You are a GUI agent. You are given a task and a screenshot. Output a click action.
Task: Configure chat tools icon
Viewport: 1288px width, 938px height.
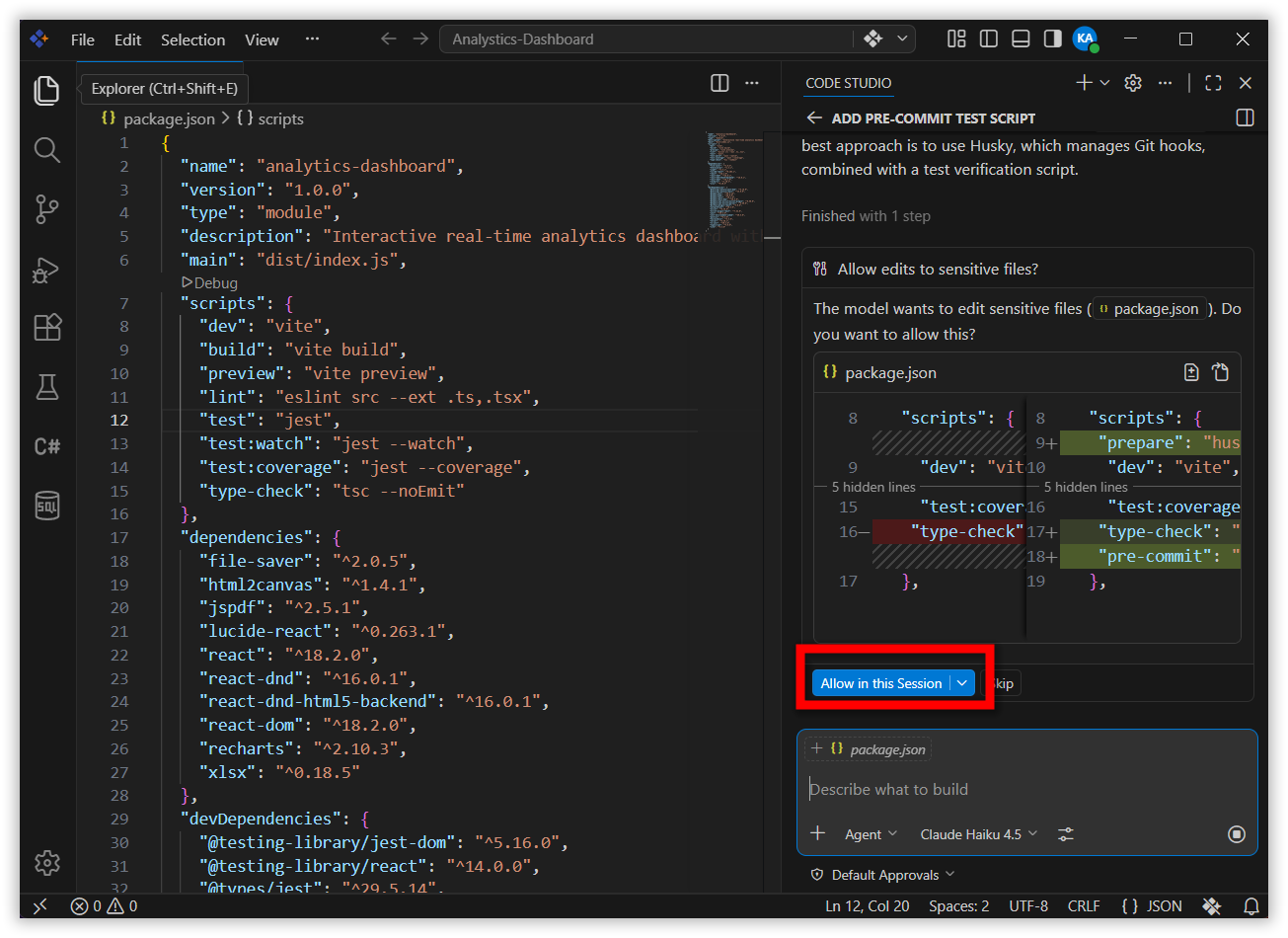pos(1066,834)
